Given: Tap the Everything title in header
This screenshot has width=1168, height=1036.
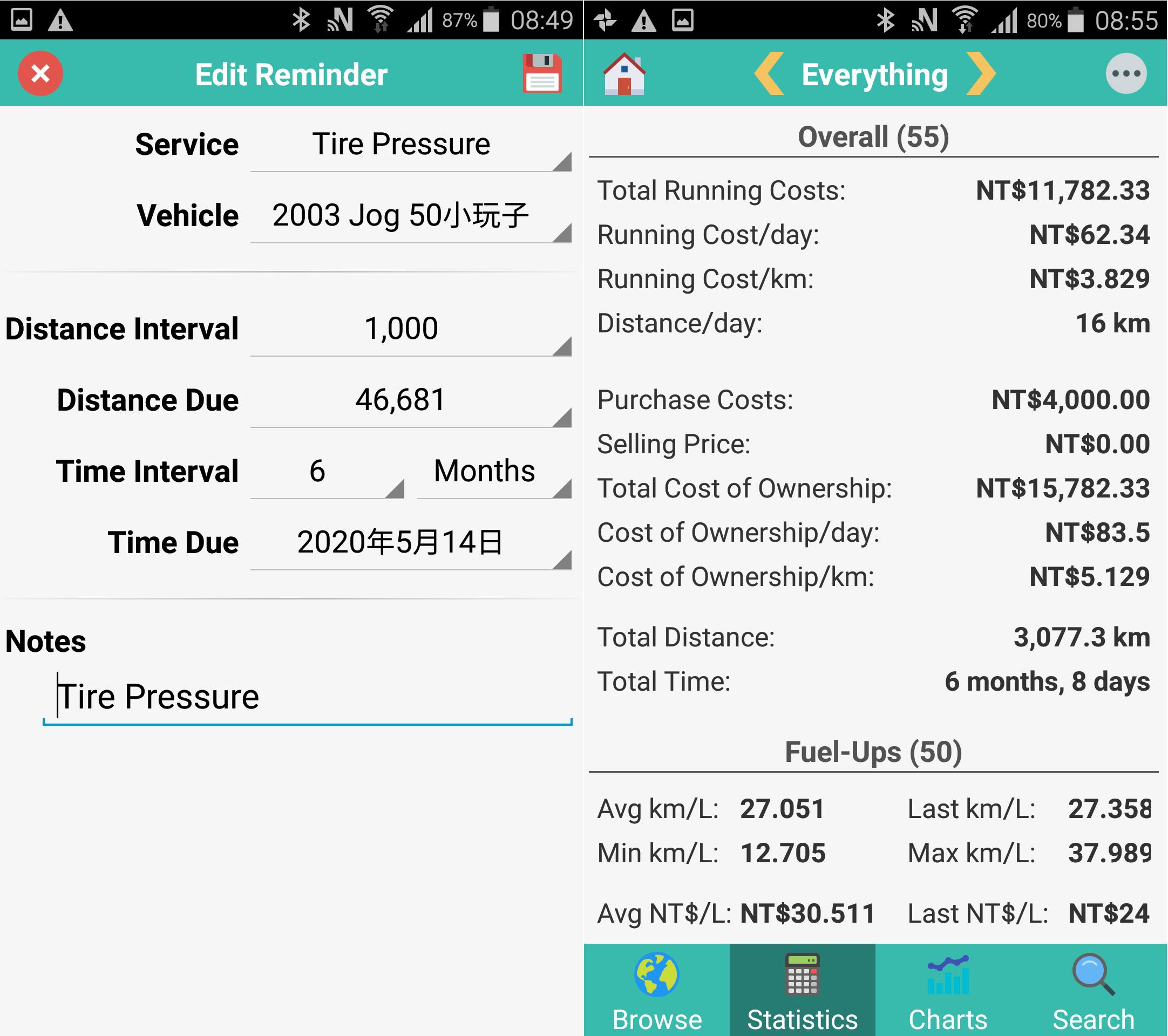Looking at the screenshot, I should click(x=874, y=75).
